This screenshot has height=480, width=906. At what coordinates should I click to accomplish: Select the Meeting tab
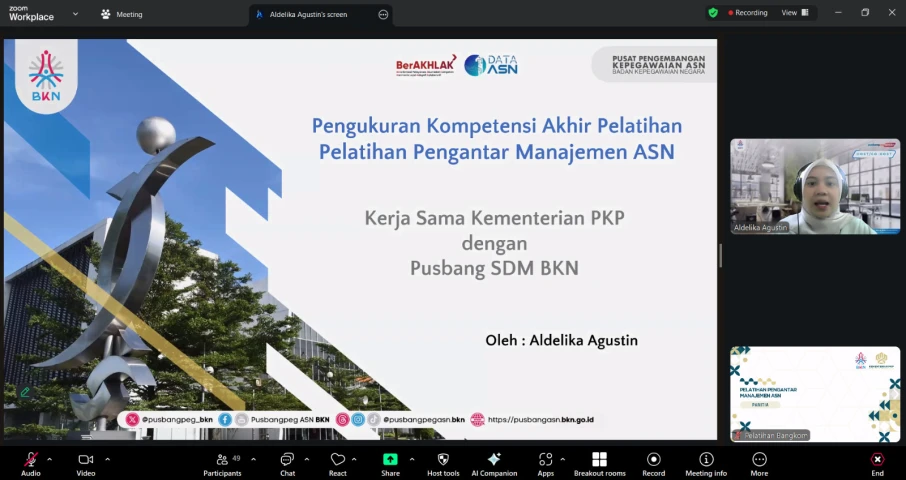tap(121, 14)
